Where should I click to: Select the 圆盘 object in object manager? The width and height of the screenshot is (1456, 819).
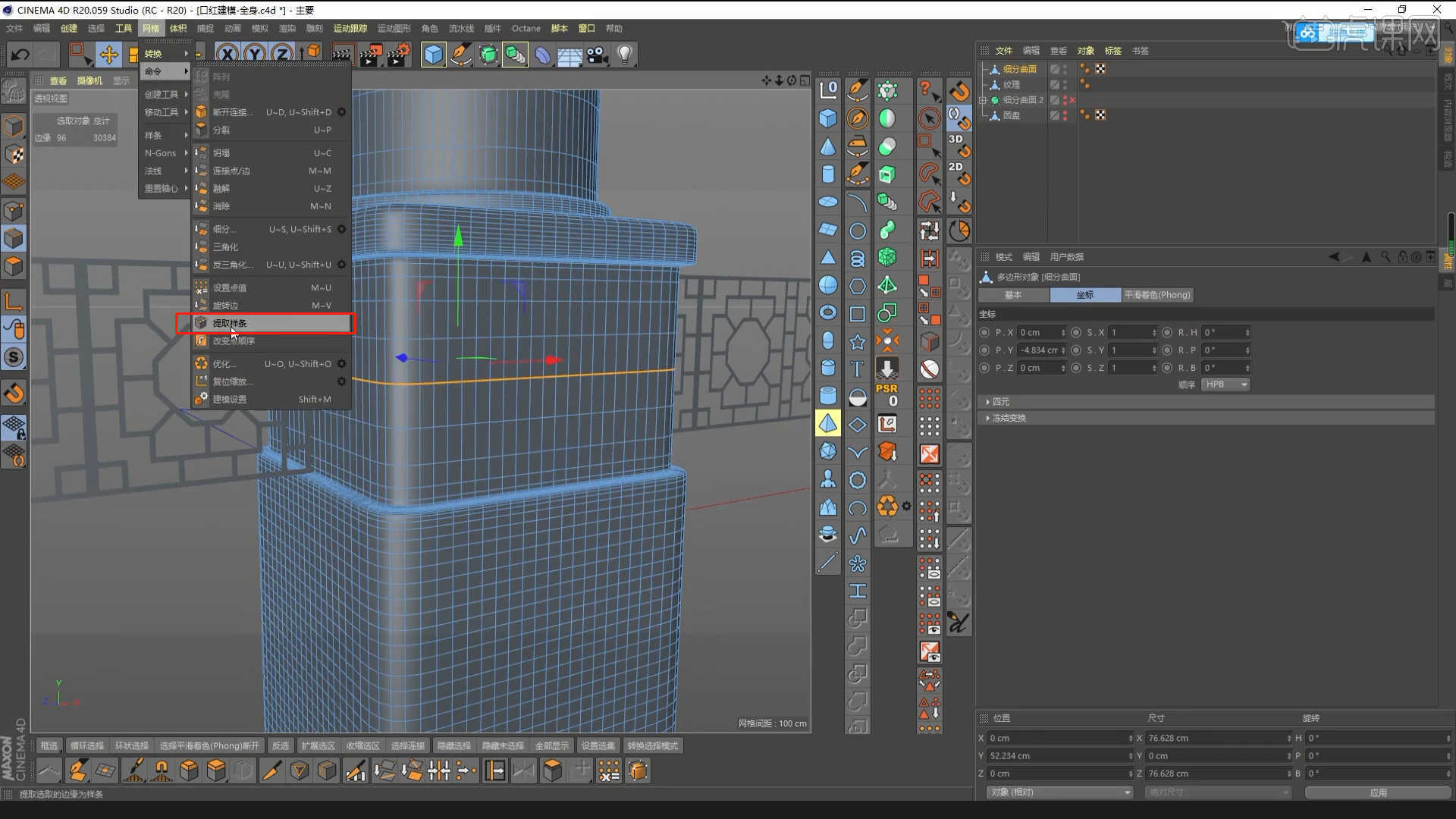(x=1012, y=115)
